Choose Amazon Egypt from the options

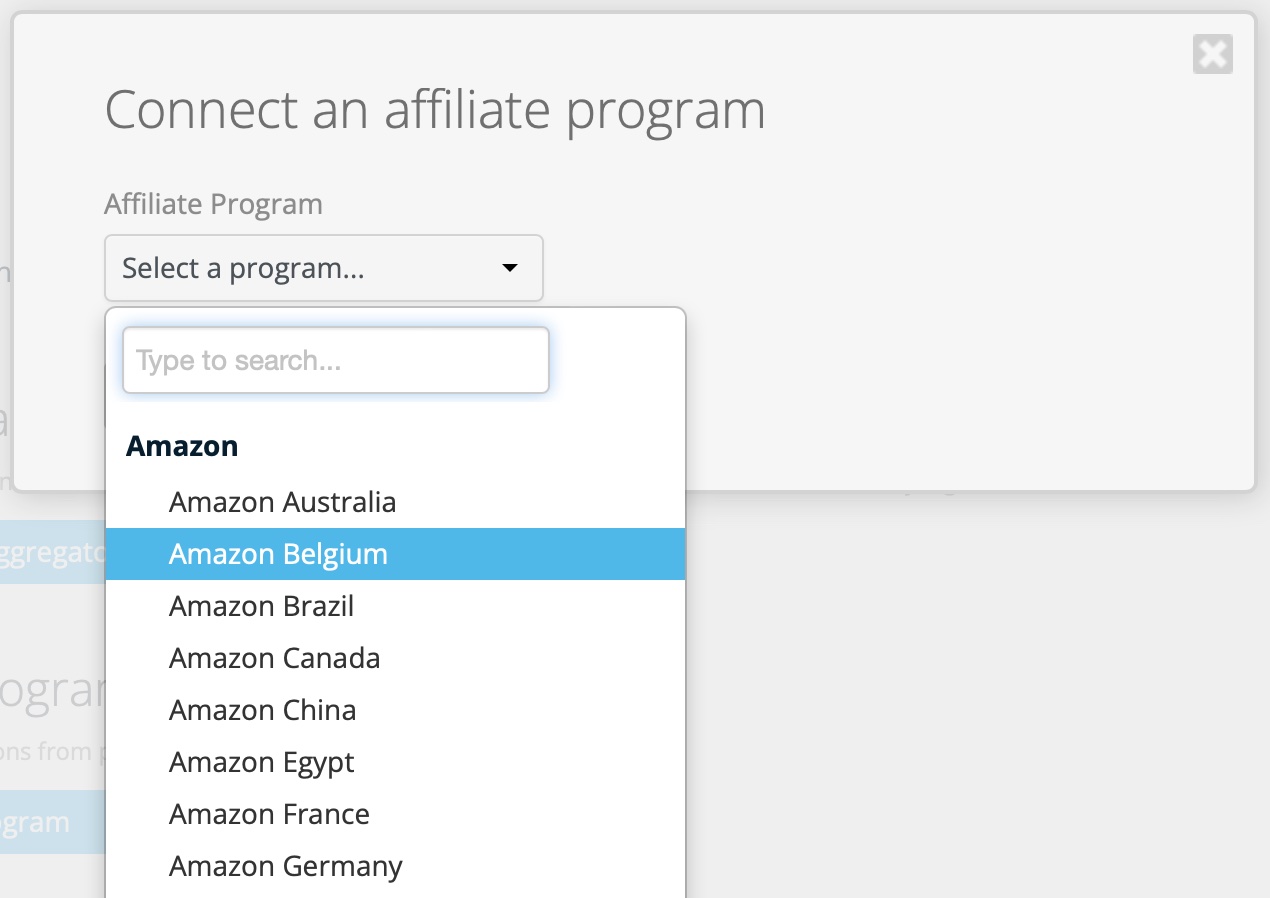coord(262,762)
